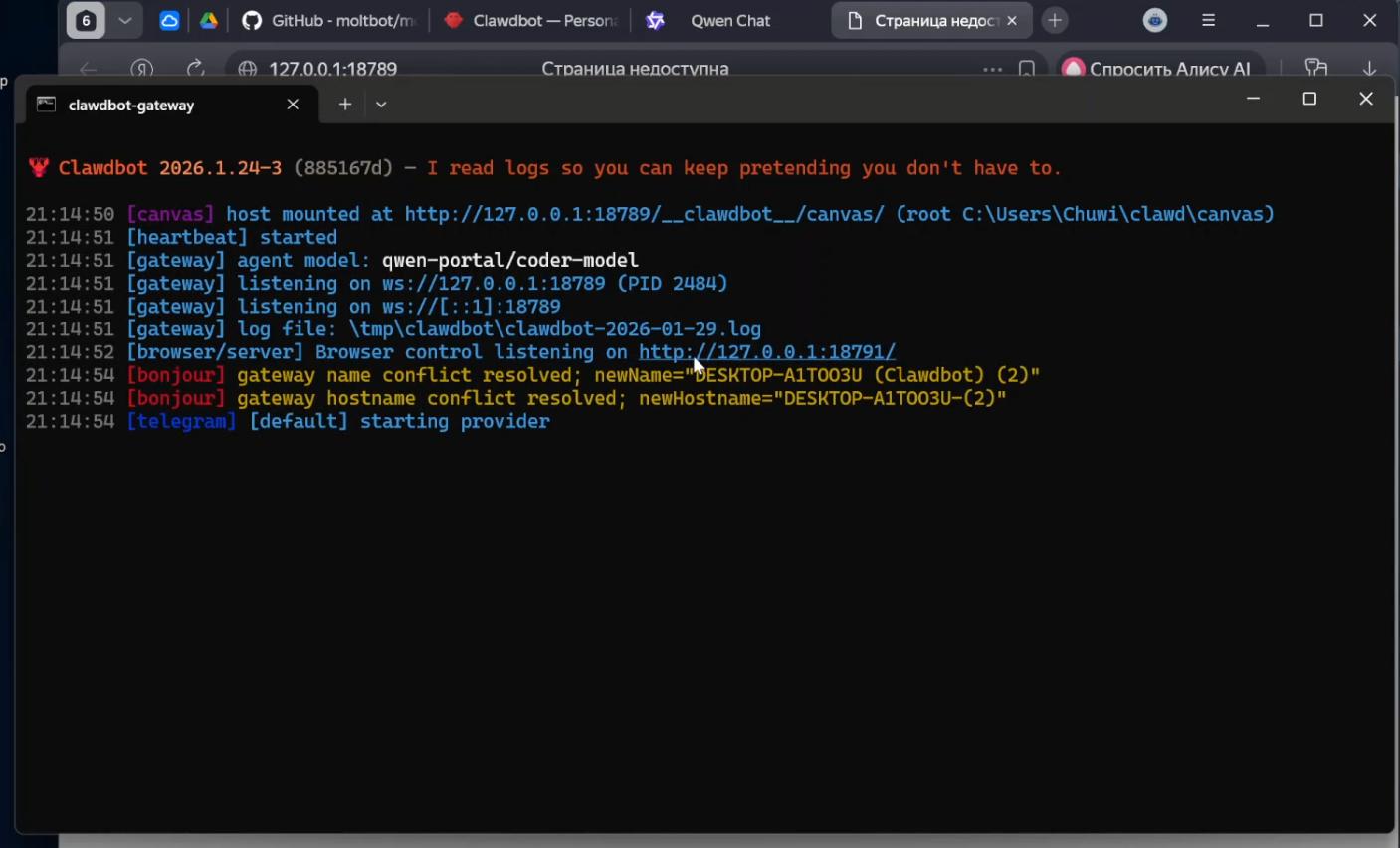
Task: Click the Спросить Алису AI button
Action: pos(1157,69)
